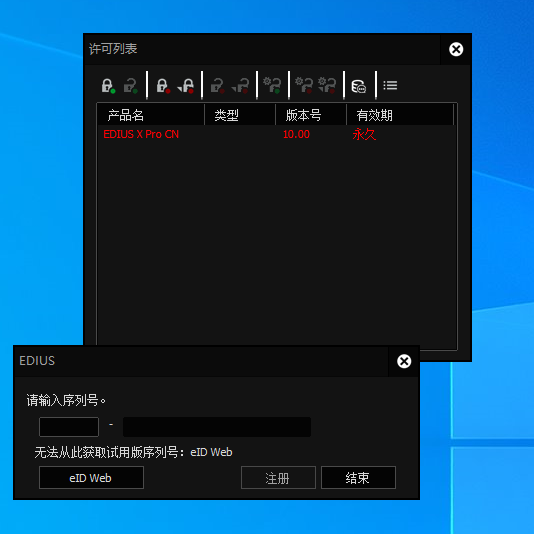Click the 结束 button
Image resolution: width=534 pixels, height=534 pixels.
pos(358,478)
